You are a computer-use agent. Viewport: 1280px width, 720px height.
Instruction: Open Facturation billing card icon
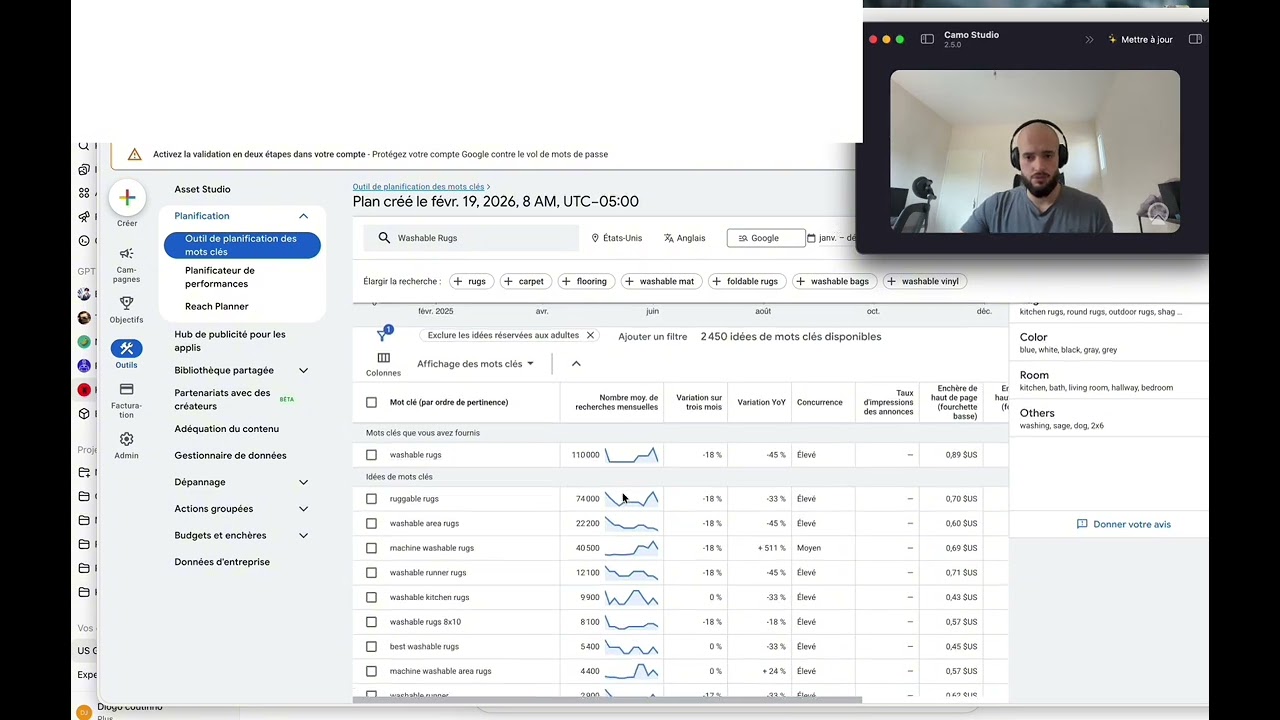[126, 390]
